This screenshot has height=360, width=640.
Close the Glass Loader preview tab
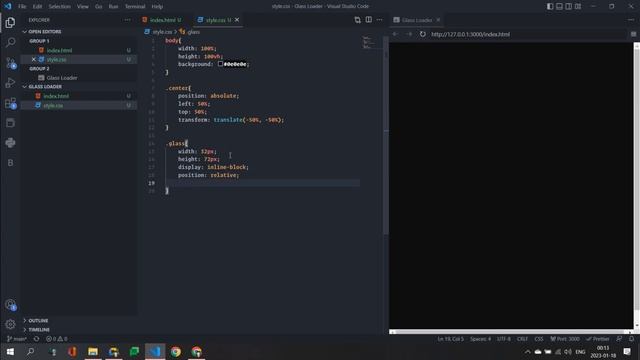coord(438,20)
